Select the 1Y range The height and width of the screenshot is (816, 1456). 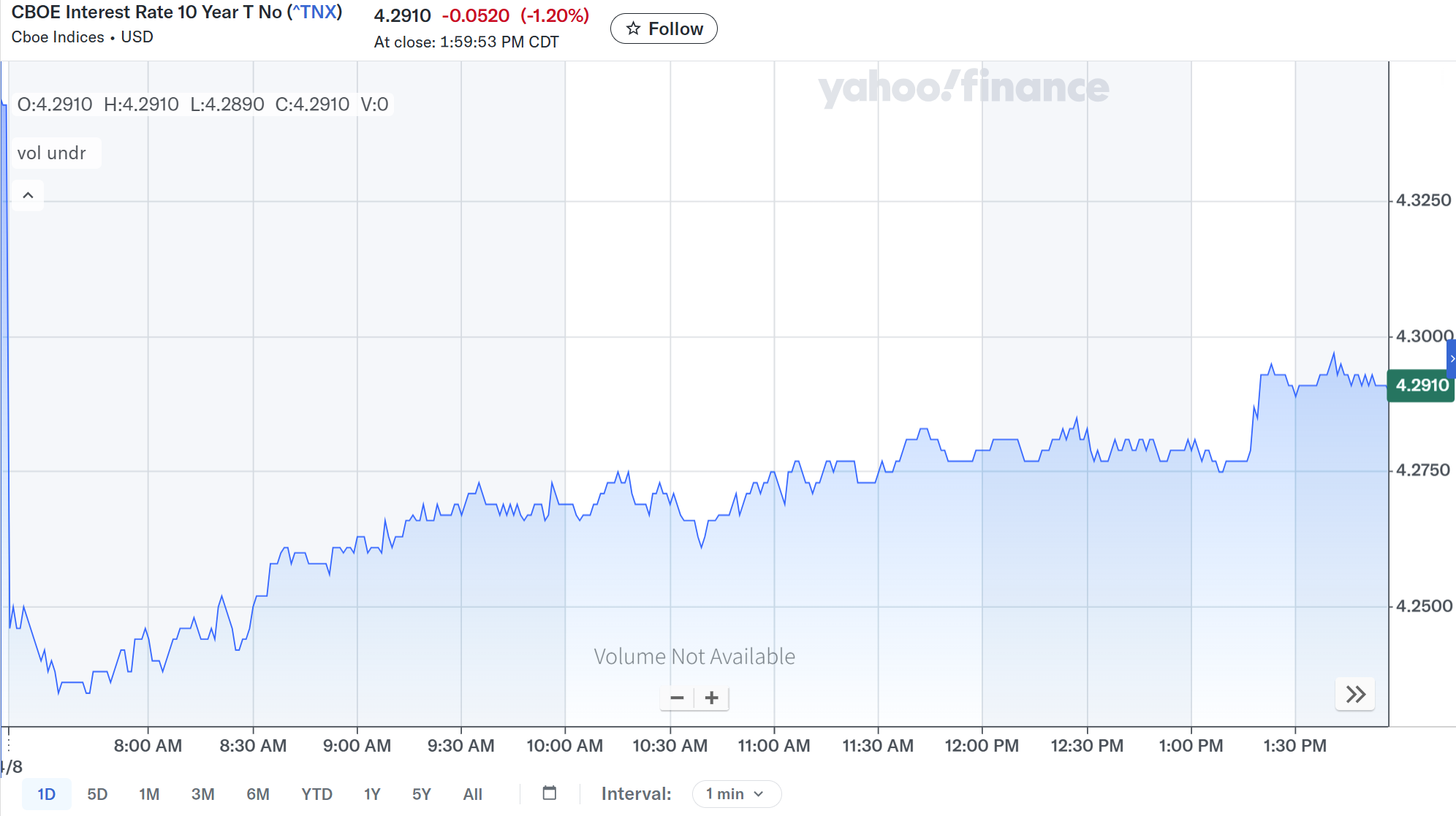click(372, 794)
